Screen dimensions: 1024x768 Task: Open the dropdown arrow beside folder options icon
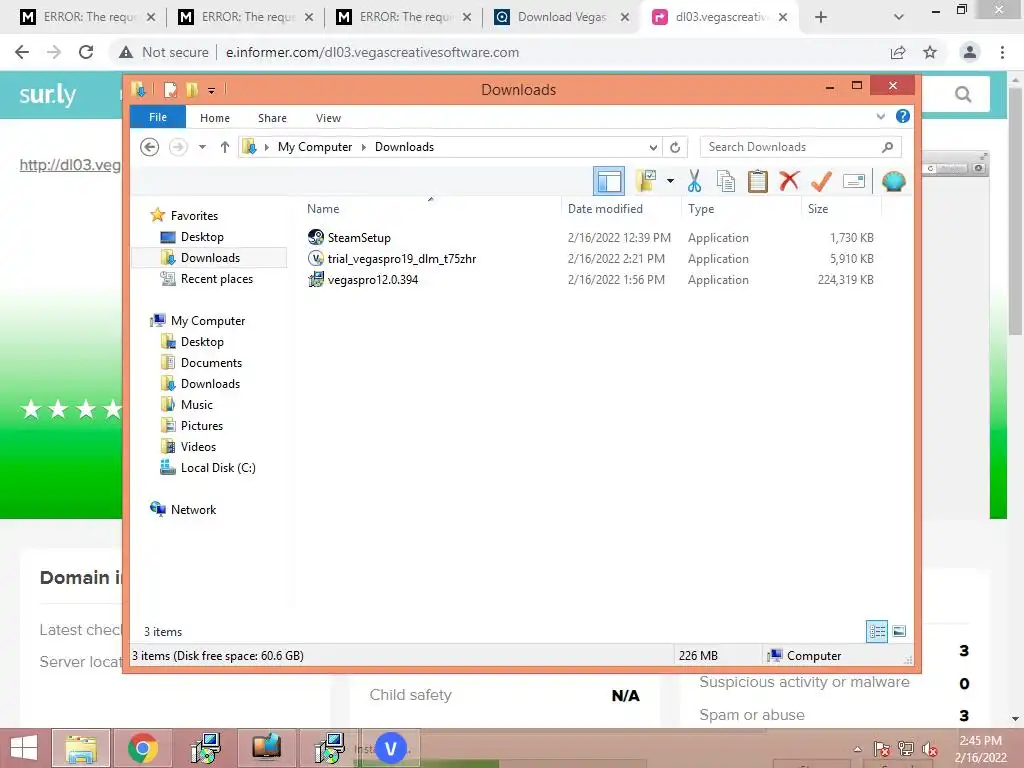click(670, 181)
